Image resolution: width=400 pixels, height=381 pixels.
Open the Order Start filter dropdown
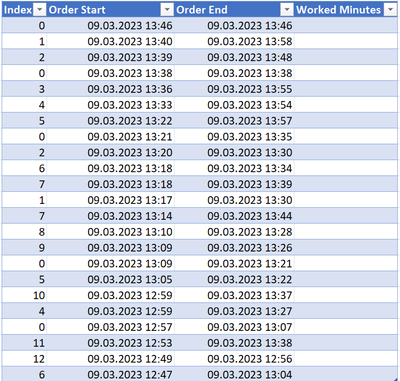167,10
